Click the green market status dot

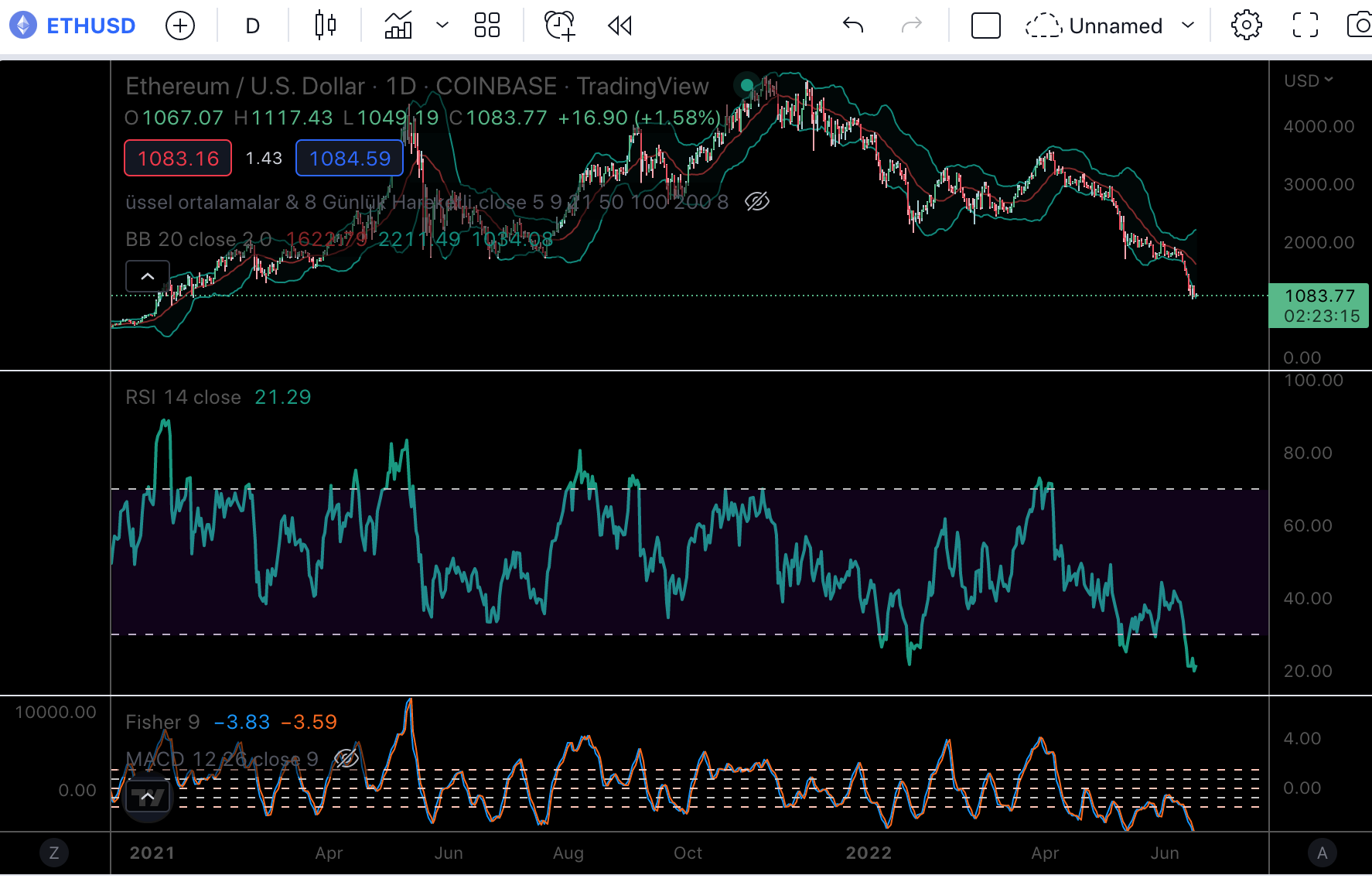click(746, 85)
